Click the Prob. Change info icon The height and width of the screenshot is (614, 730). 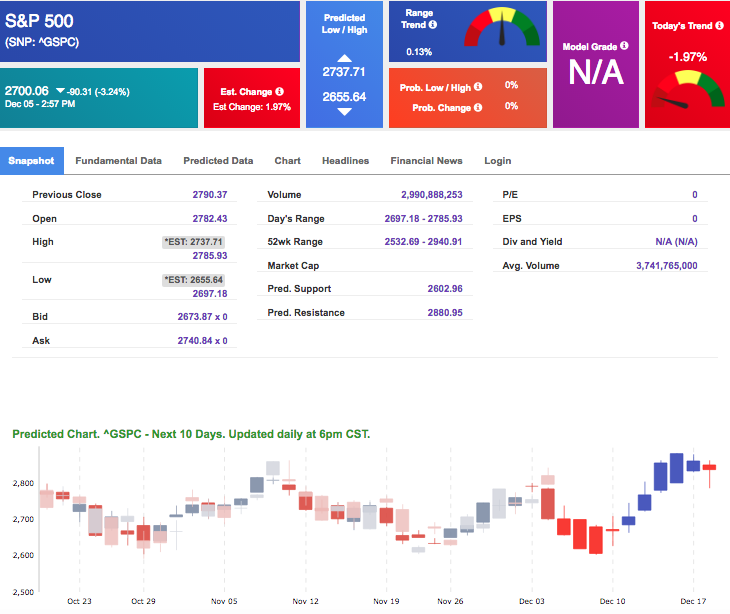[478, 108]
